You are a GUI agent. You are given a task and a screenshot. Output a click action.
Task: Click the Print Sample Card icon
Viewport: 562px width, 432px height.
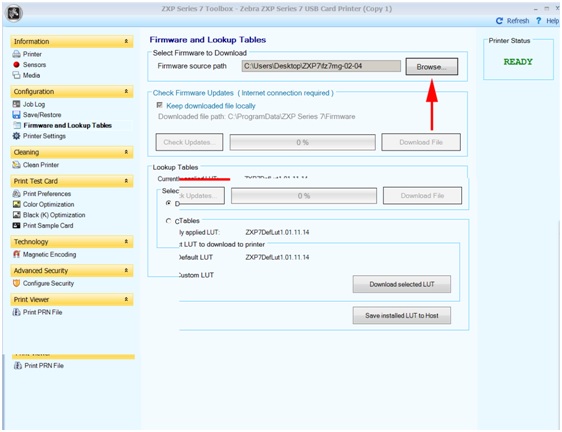click(16, 226)
